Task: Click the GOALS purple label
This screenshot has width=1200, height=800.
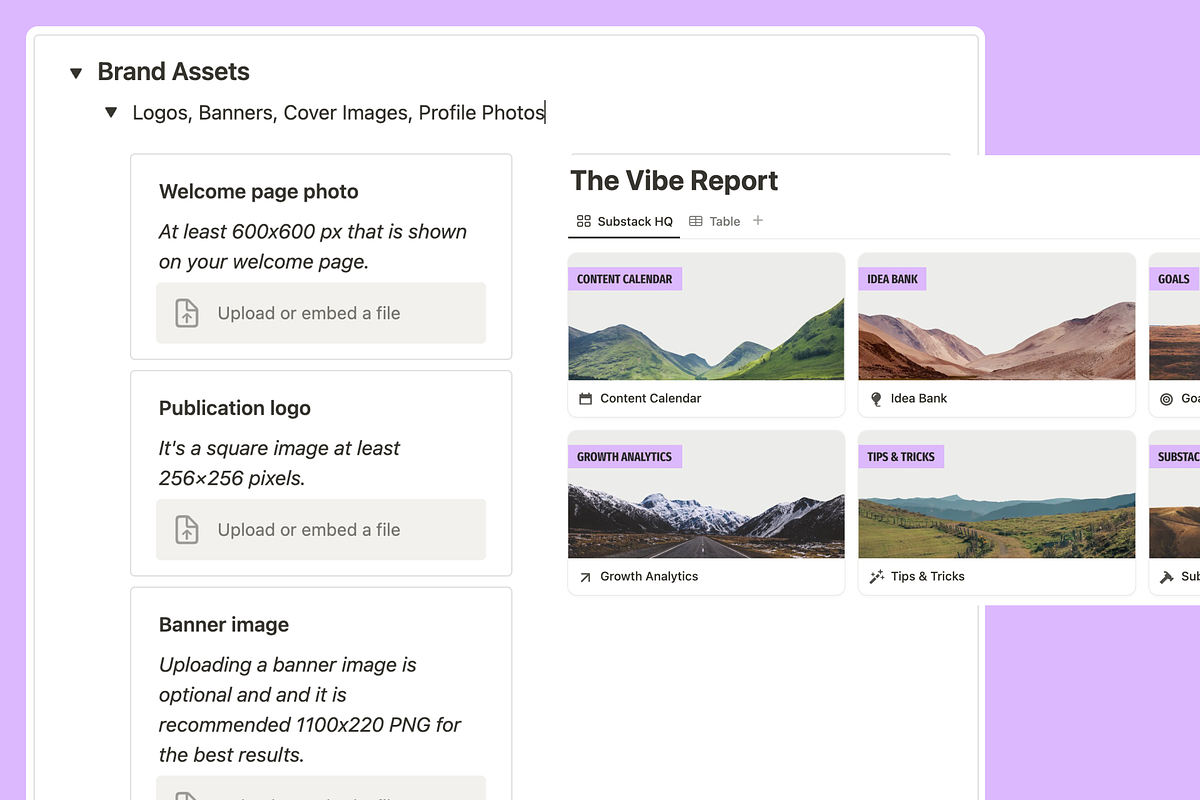Action: click(x=1175, y=279)
